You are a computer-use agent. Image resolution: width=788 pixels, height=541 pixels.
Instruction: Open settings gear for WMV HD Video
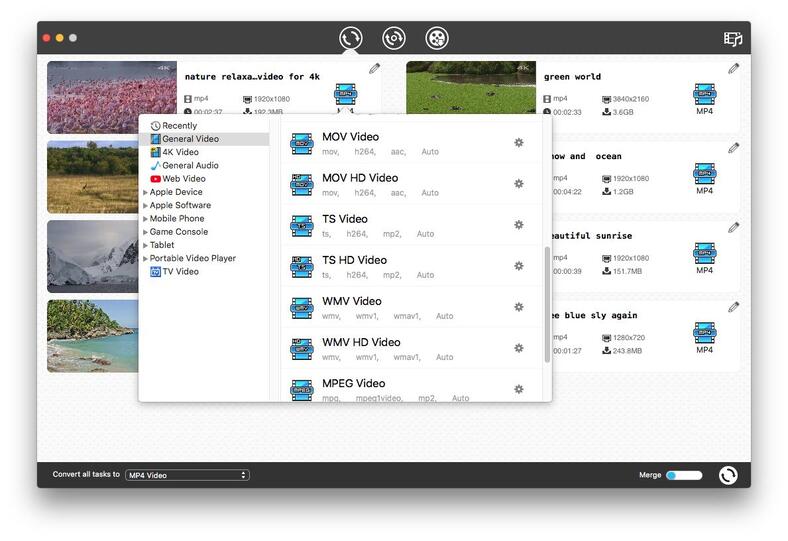click(519, 348)
